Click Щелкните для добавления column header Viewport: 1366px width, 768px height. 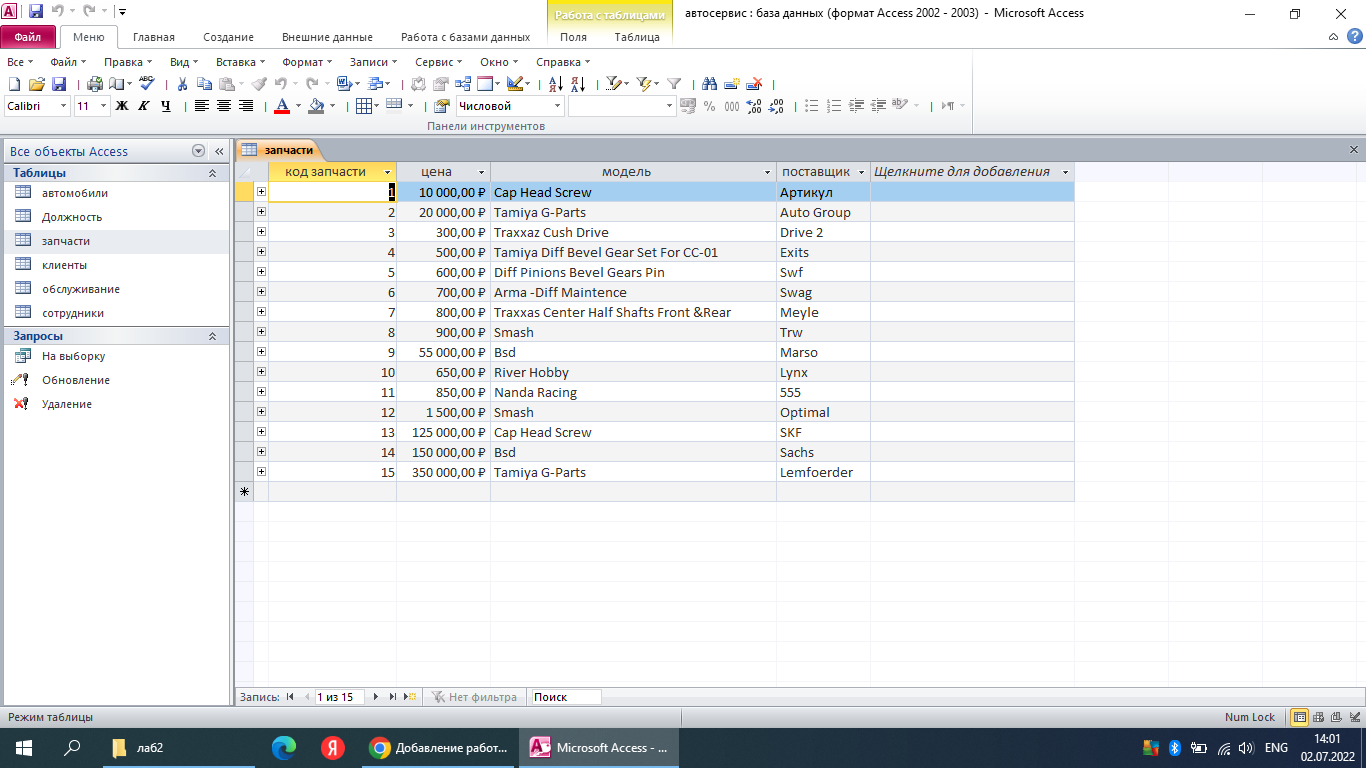[x=972, y=172]
